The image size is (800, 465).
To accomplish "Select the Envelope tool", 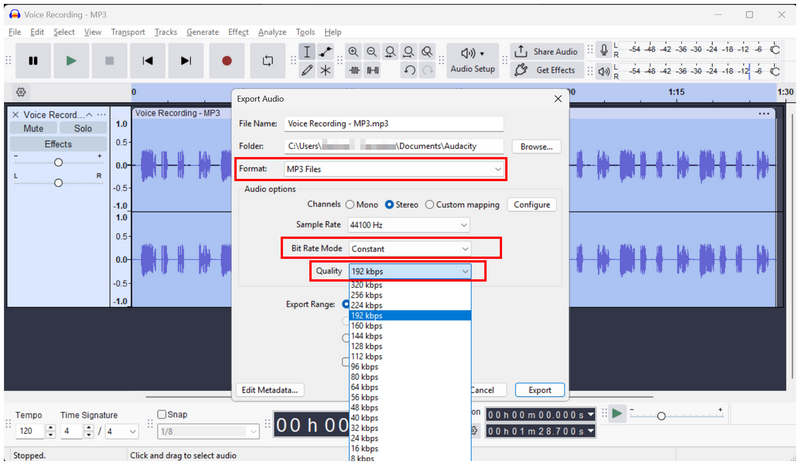I will click(326, 52).
